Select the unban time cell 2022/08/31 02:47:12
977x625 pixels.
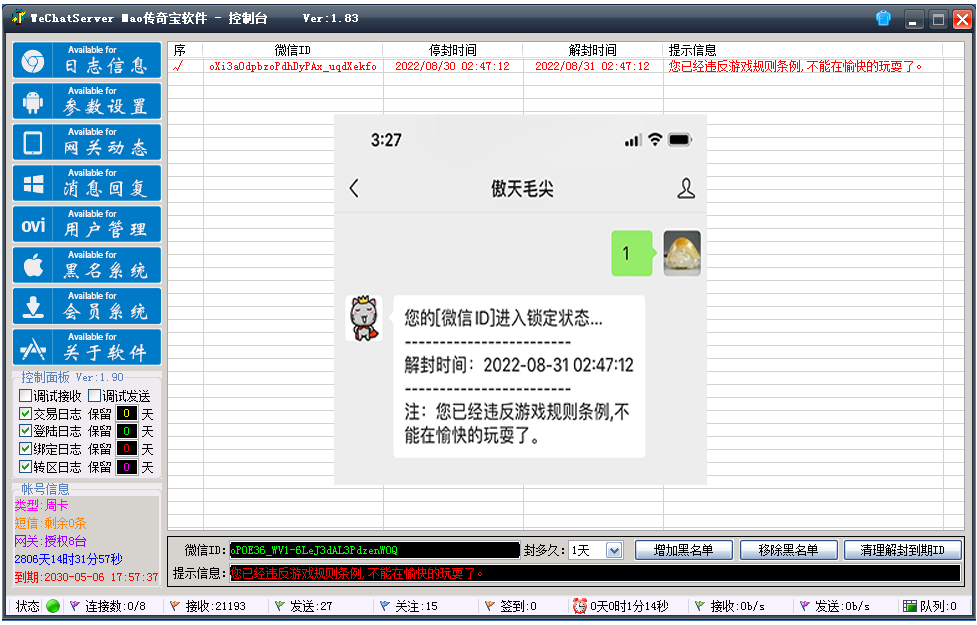pyautogui.click(x=593, y=66)
